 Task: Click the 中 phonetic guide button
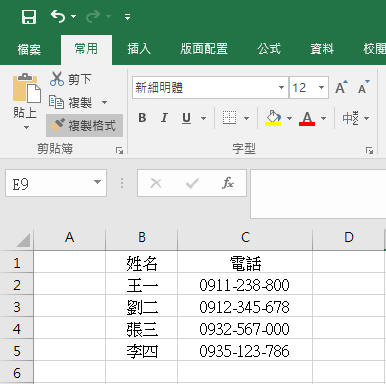pyautogui.click(x=351, y=118)
